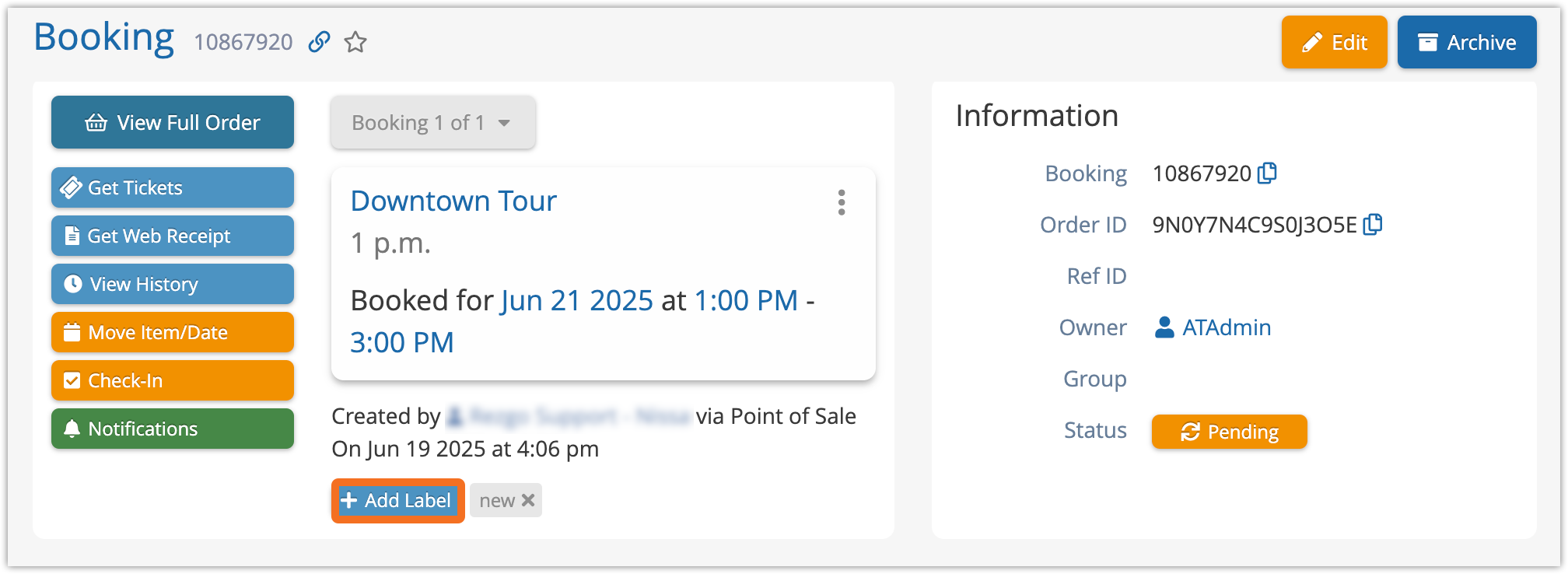Viewport: 1568px width, 574px height.
Task: Copy the booking number 10867920
Action: pos(1268,173)
